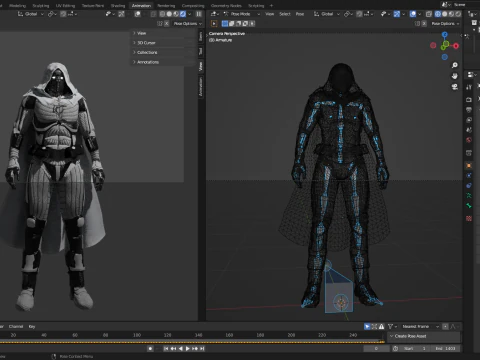Click the red X axis on navigation gizmo

(x=456, y=46)
